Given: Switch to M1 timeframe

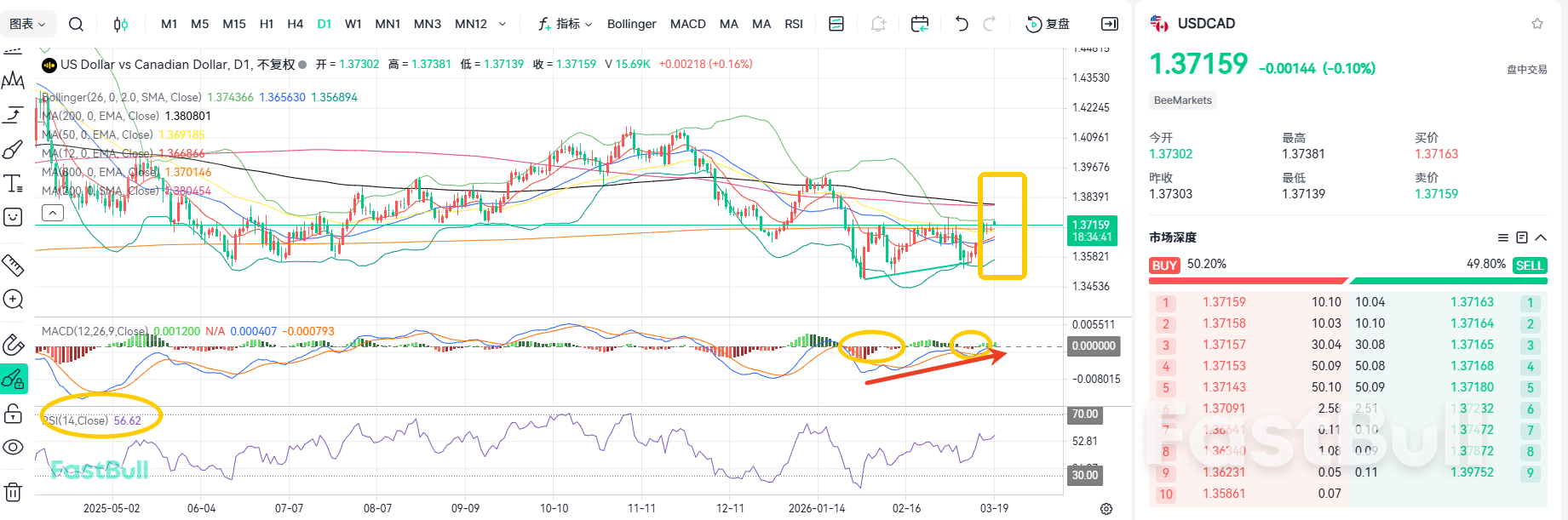Looking at the screenshot, I should pos(169,24).
